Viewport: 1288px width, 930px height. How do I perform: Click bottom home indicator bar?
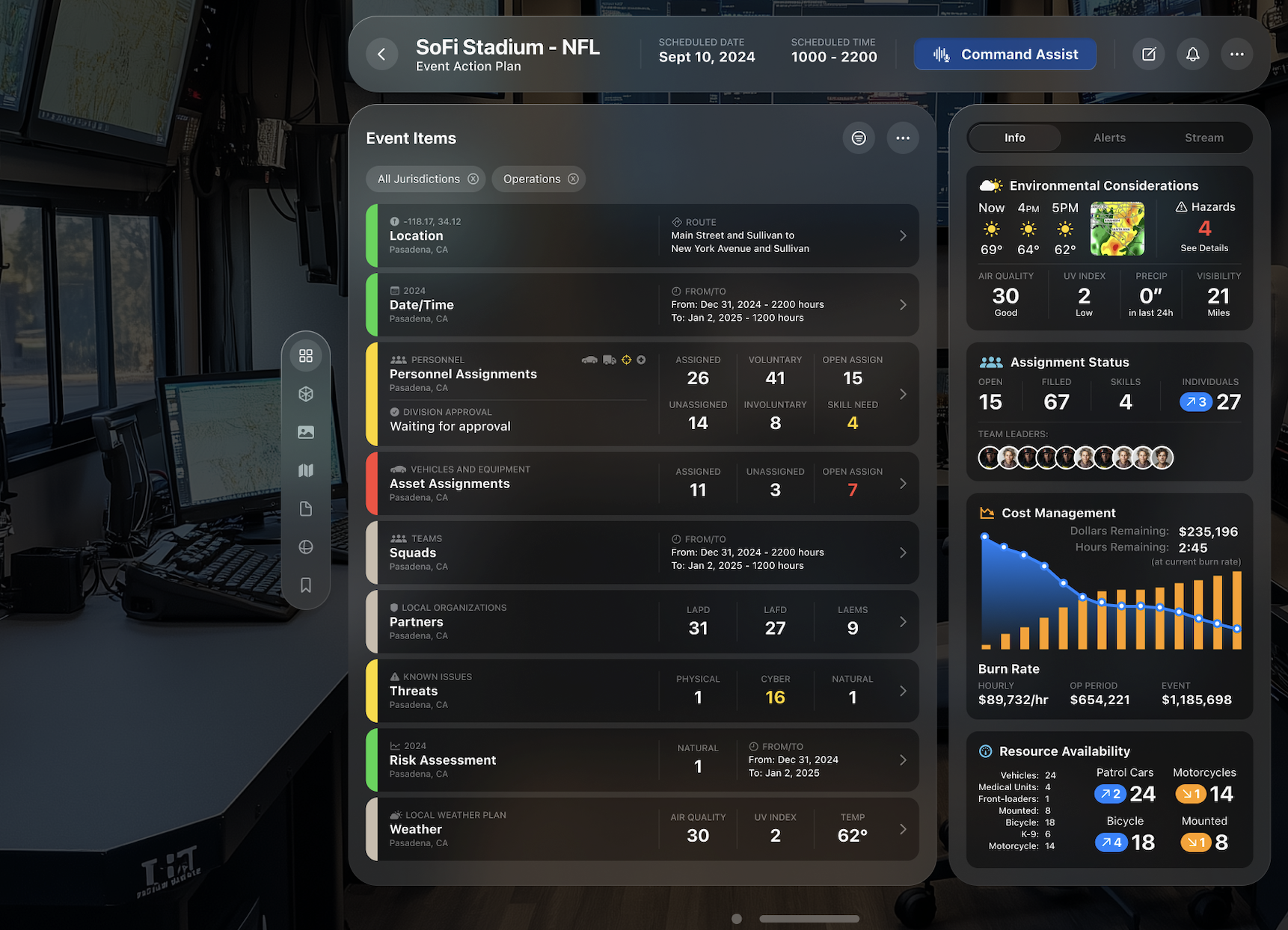click(x=809, y=919)
